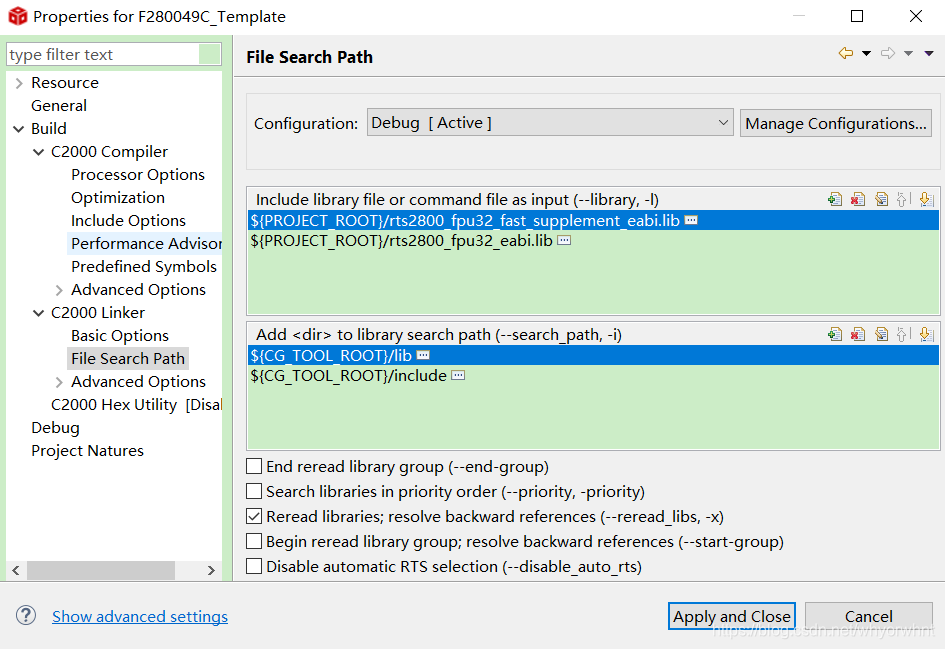Click ellipsis next to ${CG_TOOL_ROOT}/include

point(458,375)
